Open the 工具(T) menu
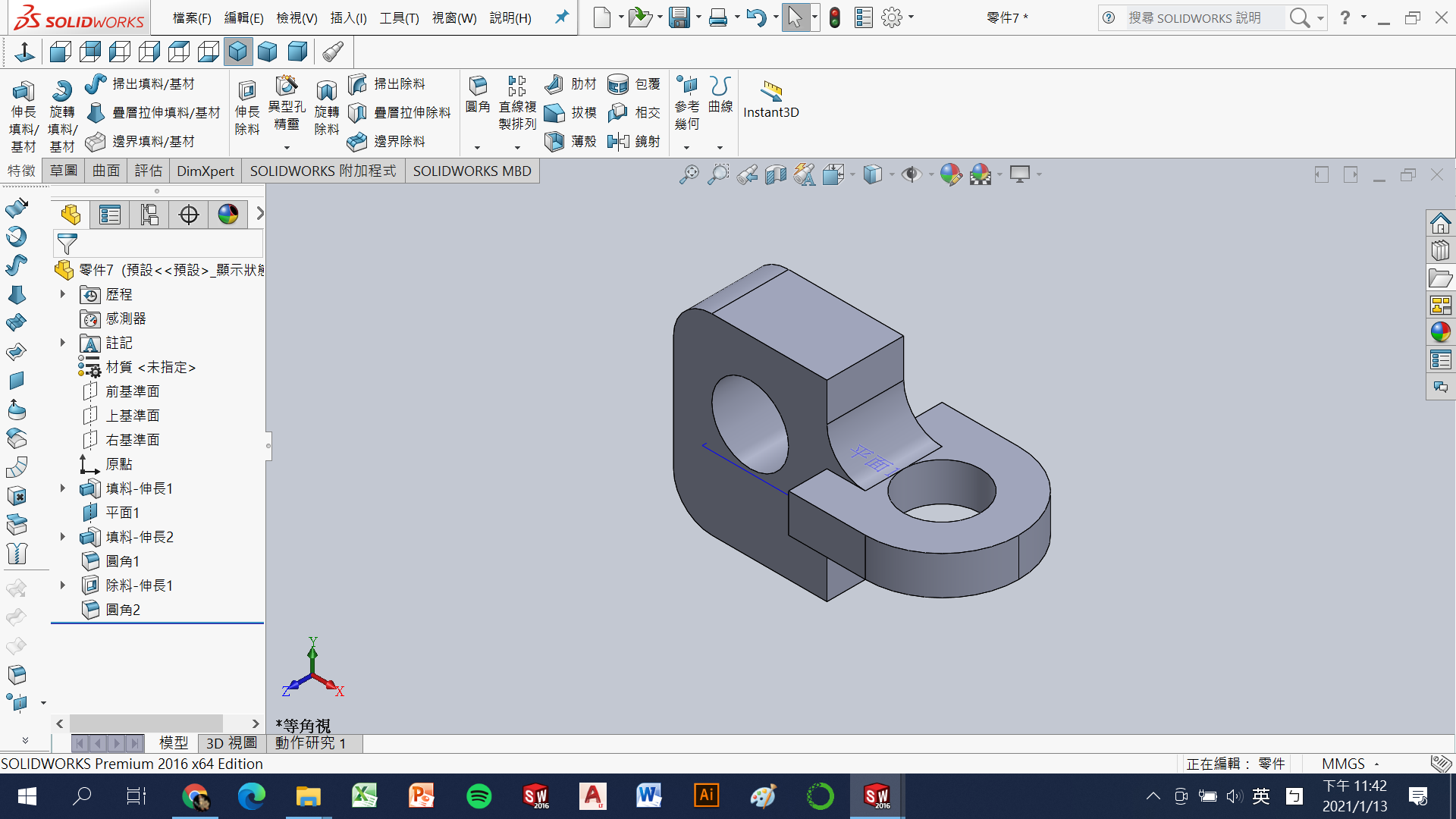Image resolution: width=1456 pixels, height=819 pixels. [399, 17]
